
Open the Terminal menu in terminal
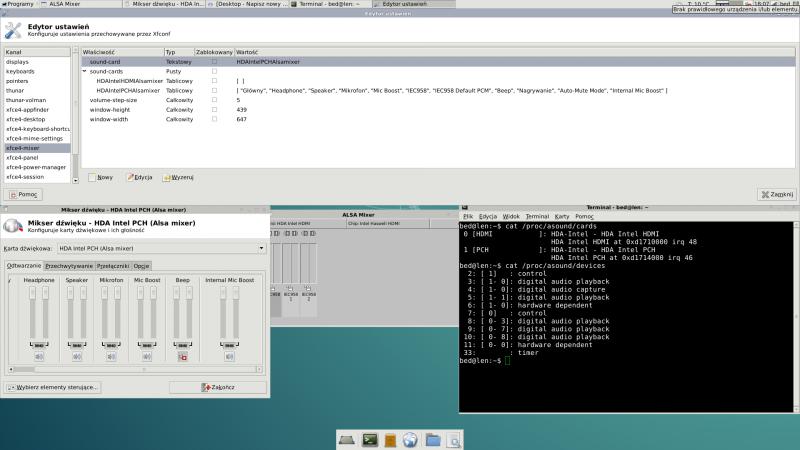pyautogui.click(x=537, y=216)
